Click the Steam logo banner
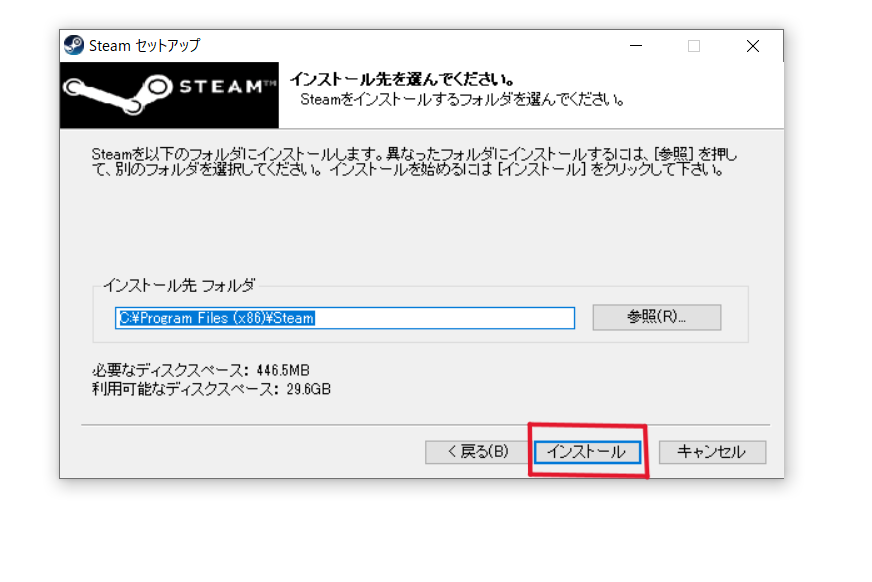This screenshot has height=582, width=872. tap(169, 95)
